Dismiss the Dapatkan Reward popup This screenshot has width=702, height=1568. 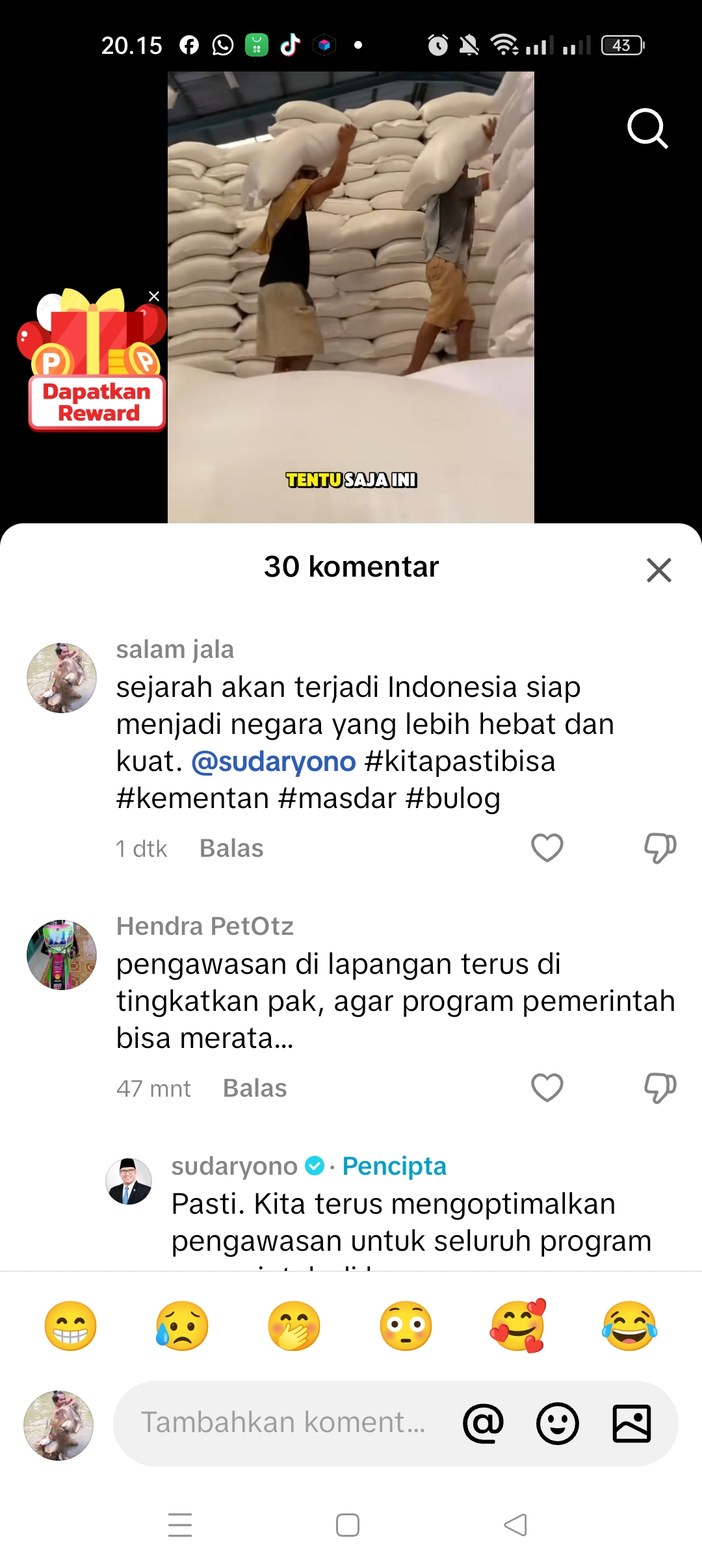(x=154, y=296)
